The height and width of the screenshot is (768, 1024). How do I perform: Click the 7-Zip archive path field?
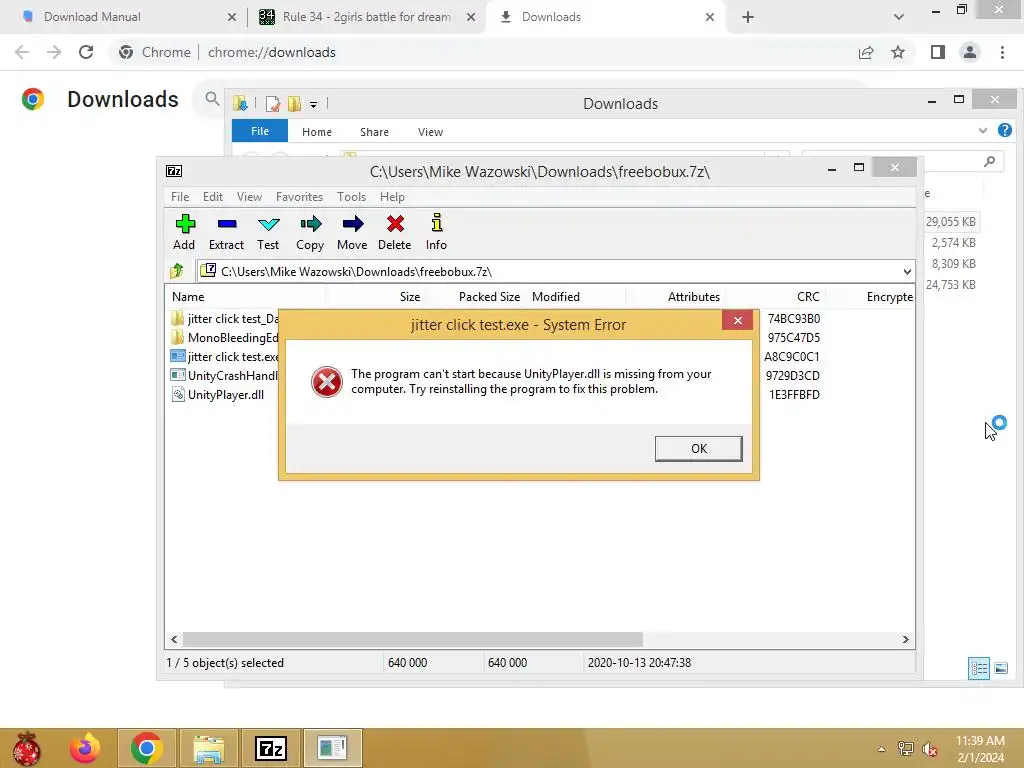pos(549,272)
